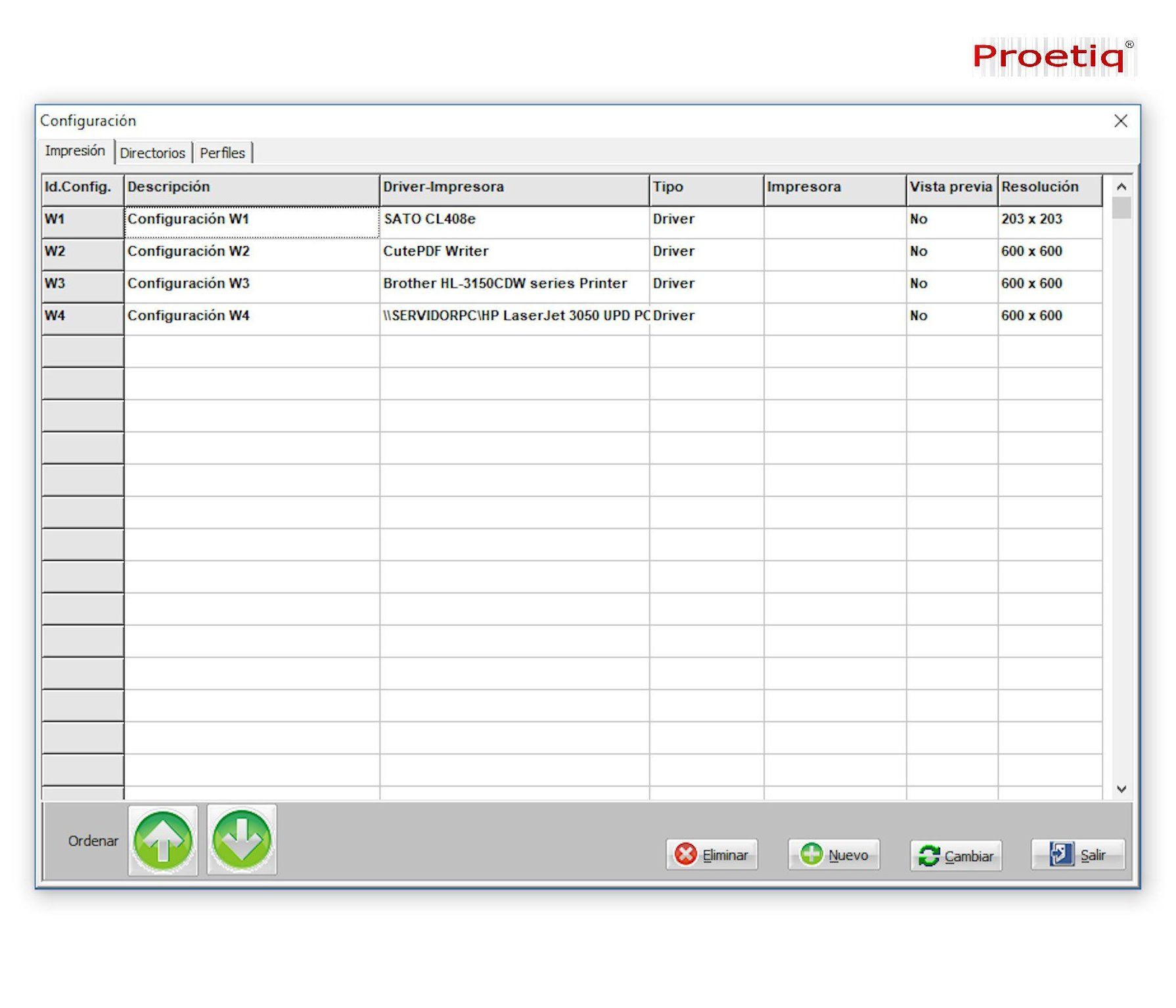
Task: Select the CutePDF Writer driver cell
Action: pyautogui.click(x=514, y=252)
